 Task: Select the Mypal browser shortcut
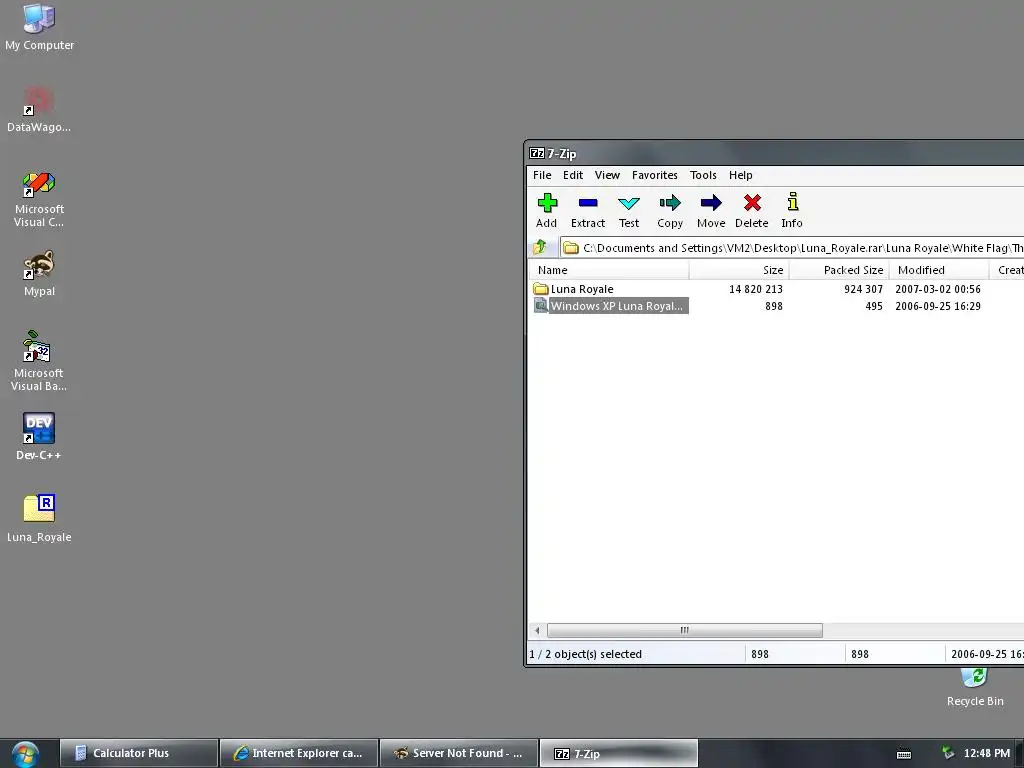pos(39,274)
